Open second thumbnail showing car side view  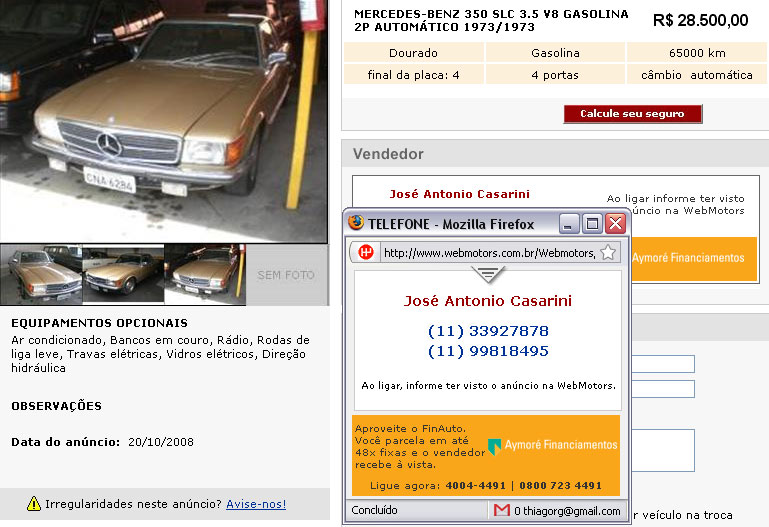click(123, 275)
